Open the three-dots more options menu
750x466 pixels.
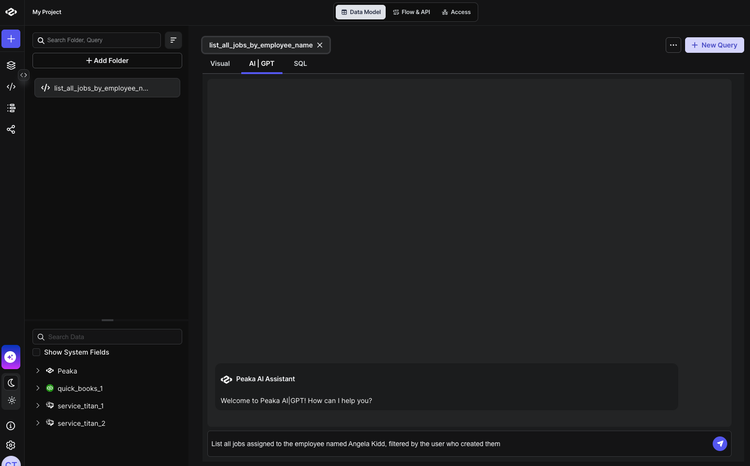[673, 45]
